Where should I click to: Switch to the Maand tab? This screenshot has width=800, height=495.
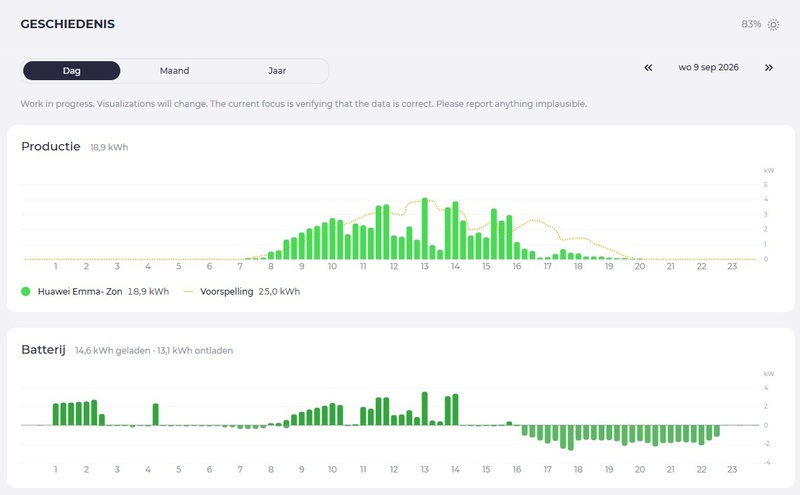click(x=174, y=71)
